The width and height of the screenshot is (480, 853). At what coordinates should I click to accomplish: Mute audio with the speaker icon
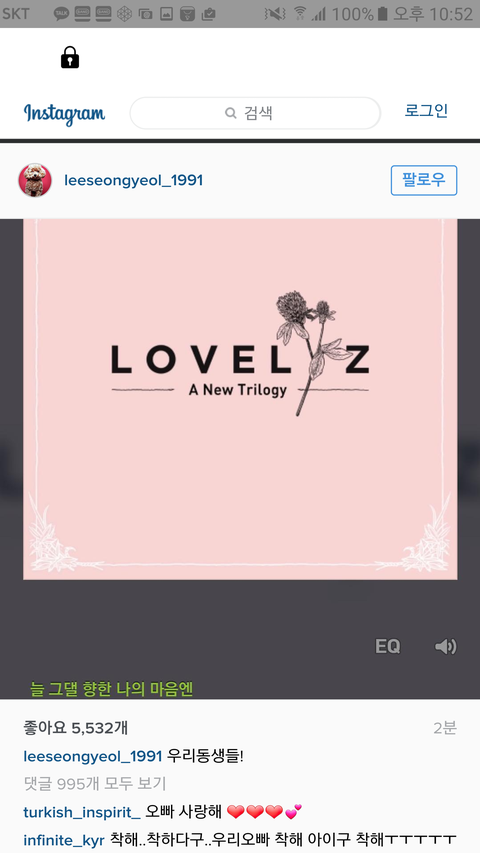[x=445, y=646]
